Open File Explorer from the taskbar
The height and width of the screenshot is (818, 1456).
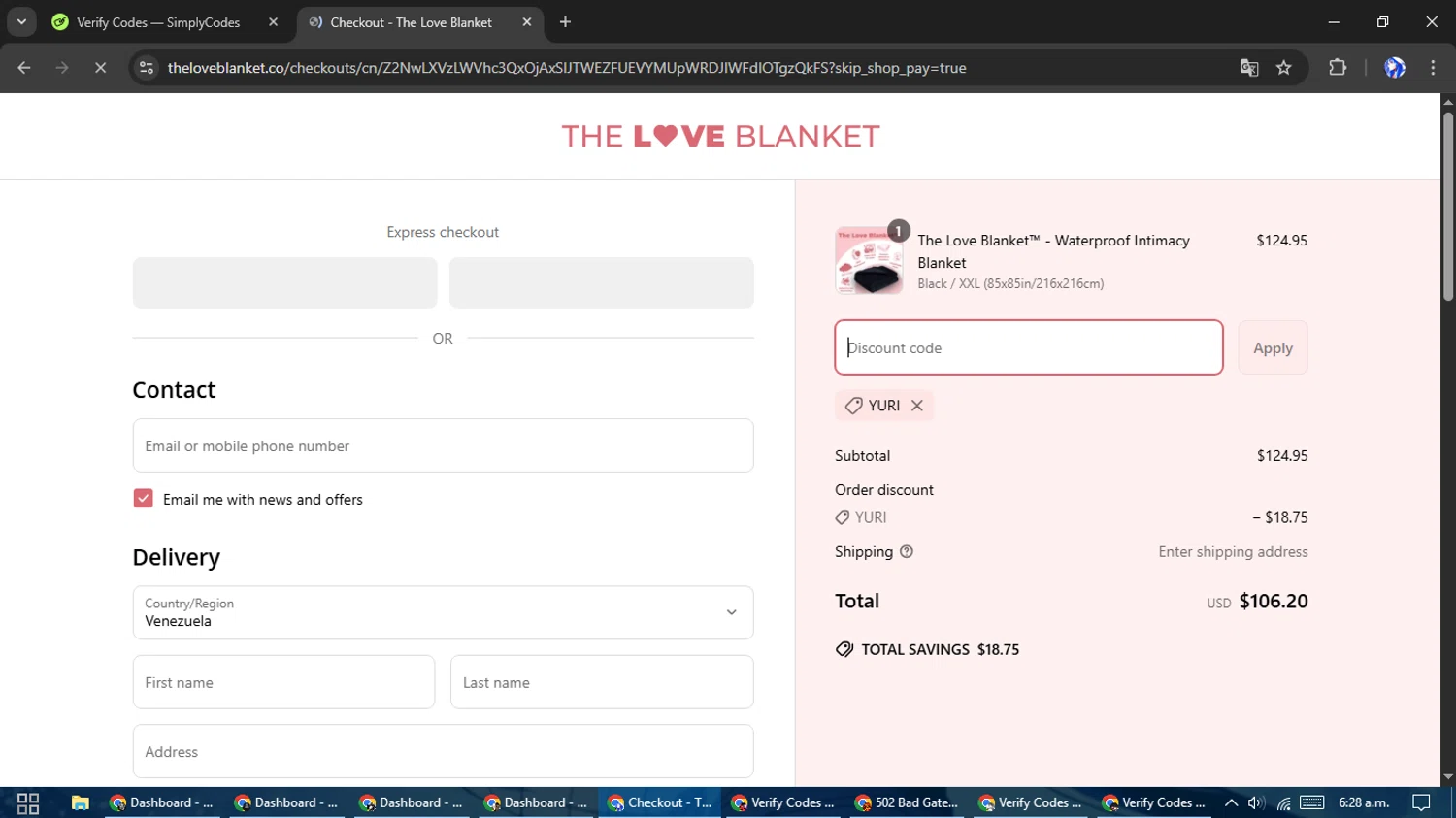point(80,802)
